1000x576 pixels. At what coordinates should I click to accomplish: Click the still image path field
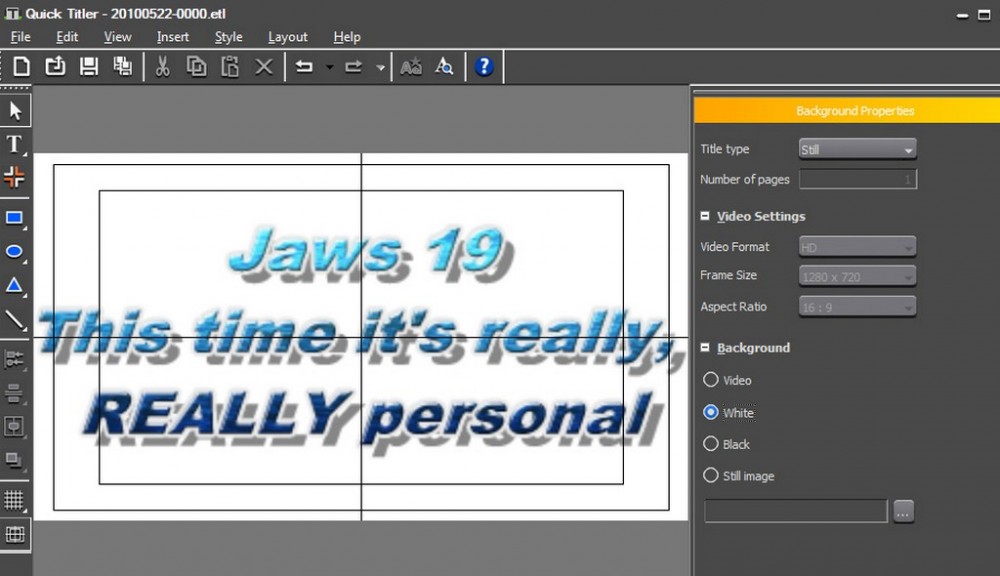pos(796,511)
